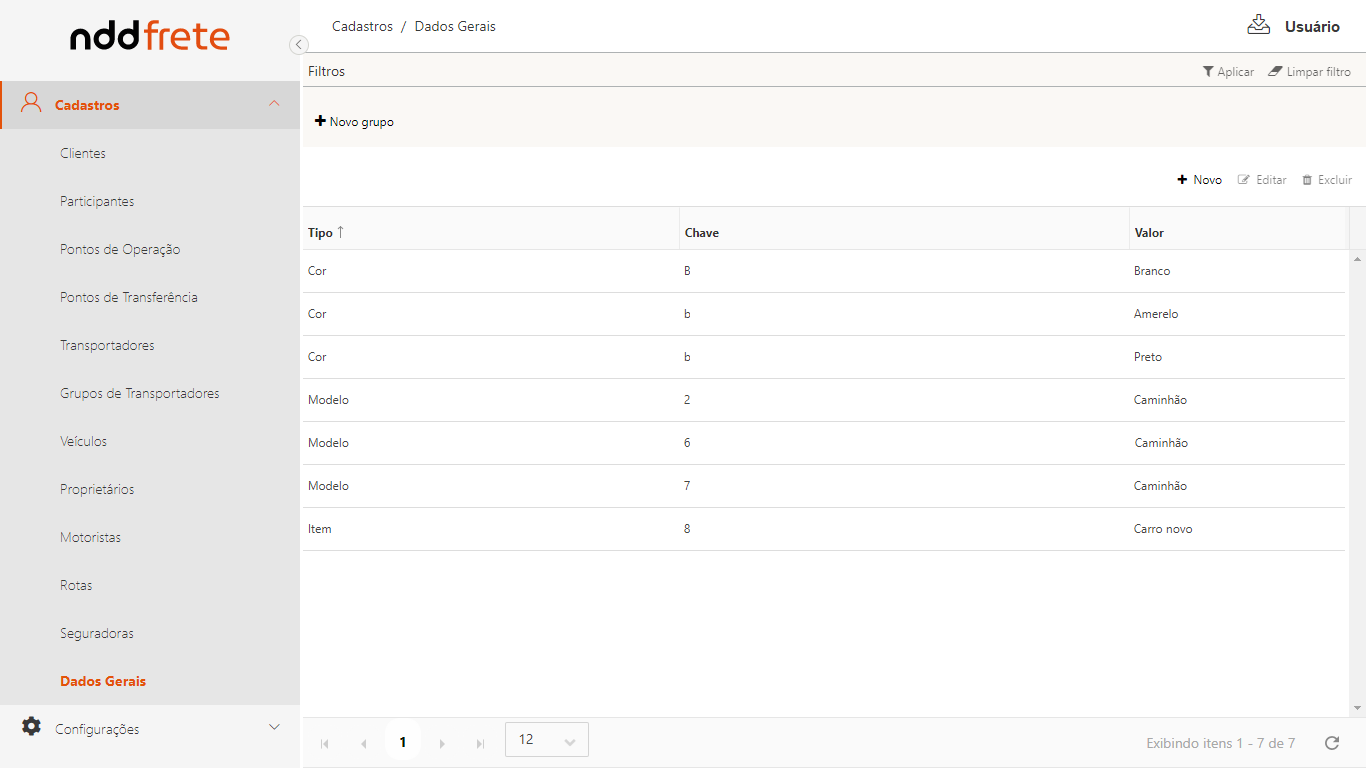Viewport: 1366px width, 768px height.
Task: Go to the first page using pager icon
Action: tap(324, 743)
